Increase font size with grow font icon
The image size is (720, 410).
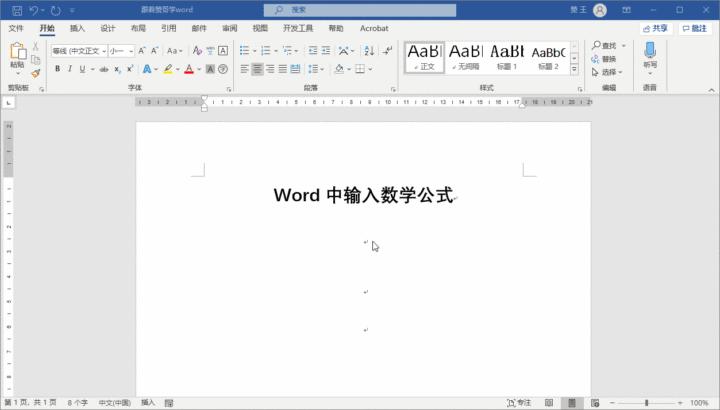[x=142, y=51]
